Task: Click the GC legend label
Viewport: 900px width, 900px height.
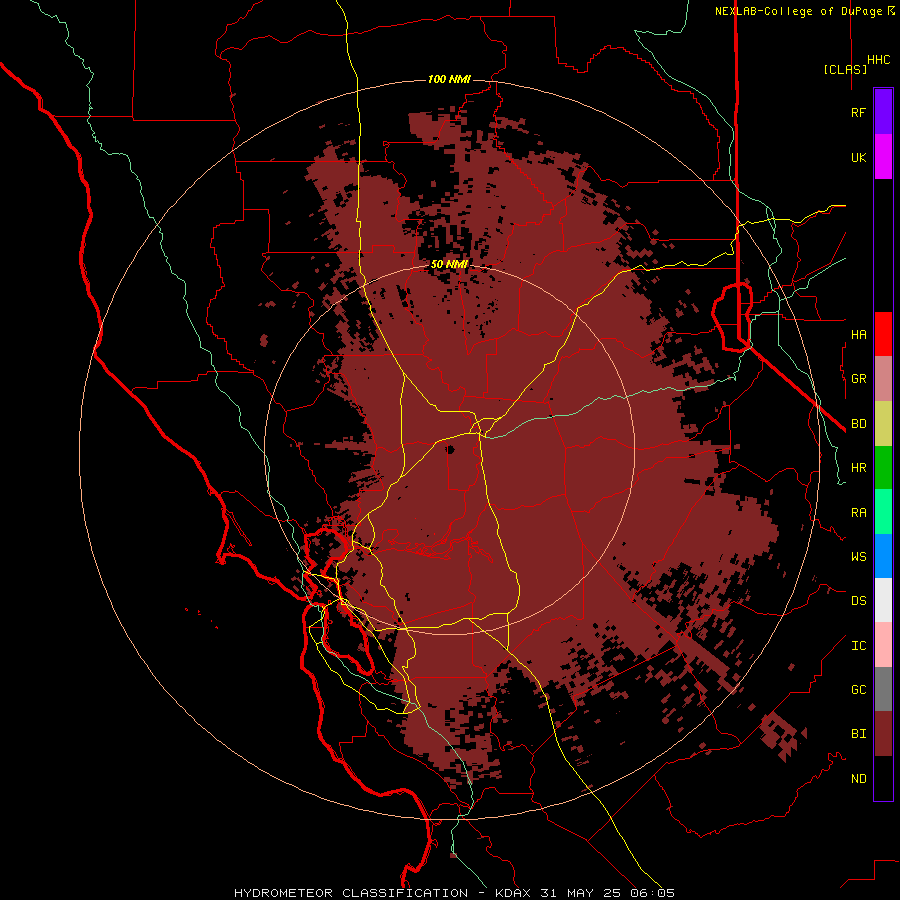Action: click(x=858, y=690)
